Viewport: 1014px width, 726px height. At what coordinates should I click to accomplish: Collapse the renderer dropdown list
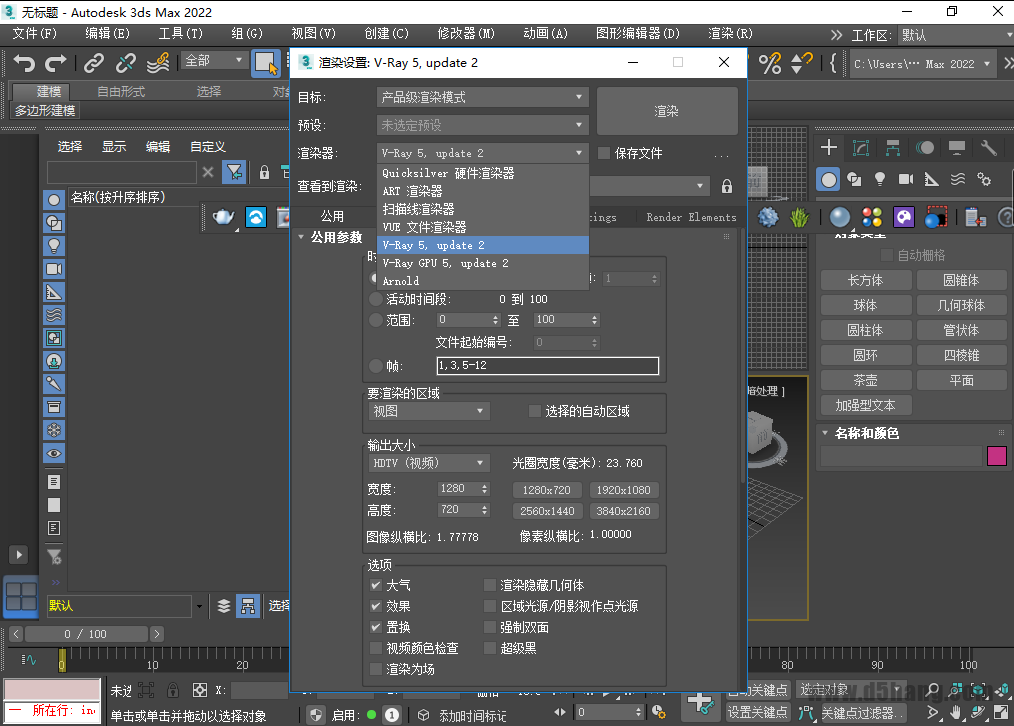click(482, 153)
